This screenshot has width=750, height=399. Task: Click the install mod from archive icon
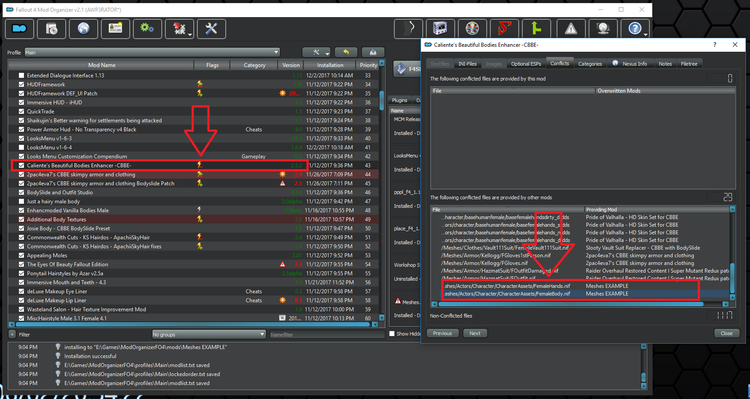[x=52, y=29]
